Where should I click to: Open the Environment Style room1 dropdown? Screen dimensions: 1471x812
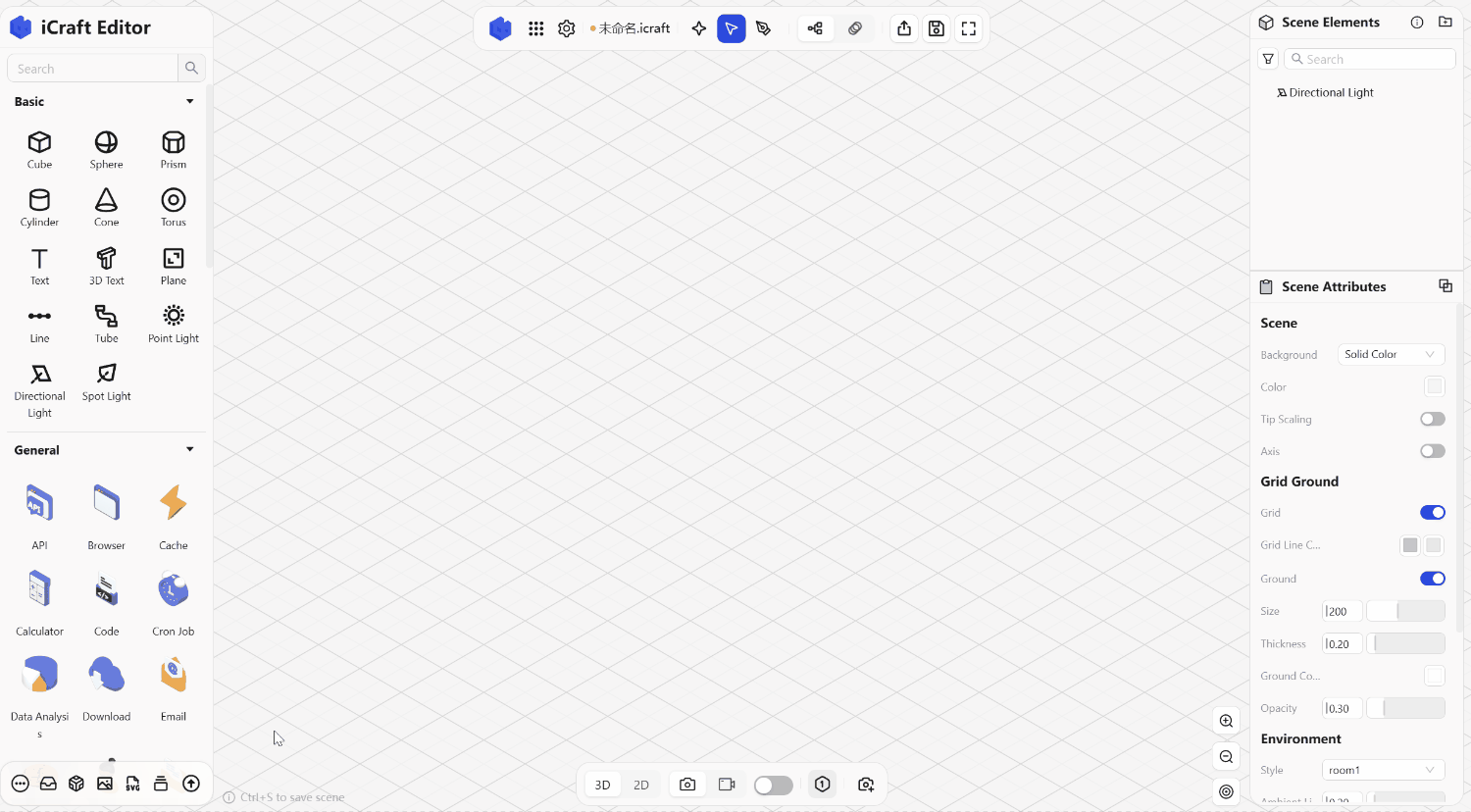(x=1383, y=770)
